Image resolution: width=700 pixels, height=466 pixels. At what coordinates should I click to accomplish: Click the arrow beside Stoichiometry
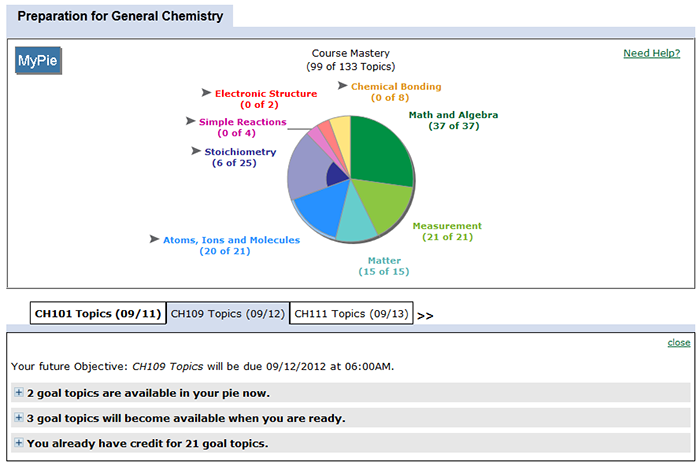(x=196, y=151)
